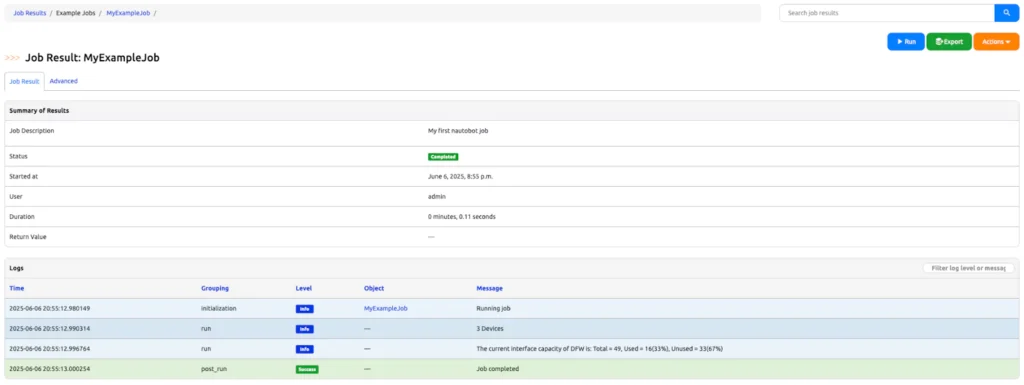The height and width of the screenshot is (385, 1024).
Task: Select the 'post_run' grouping cell
Action: 214,369
